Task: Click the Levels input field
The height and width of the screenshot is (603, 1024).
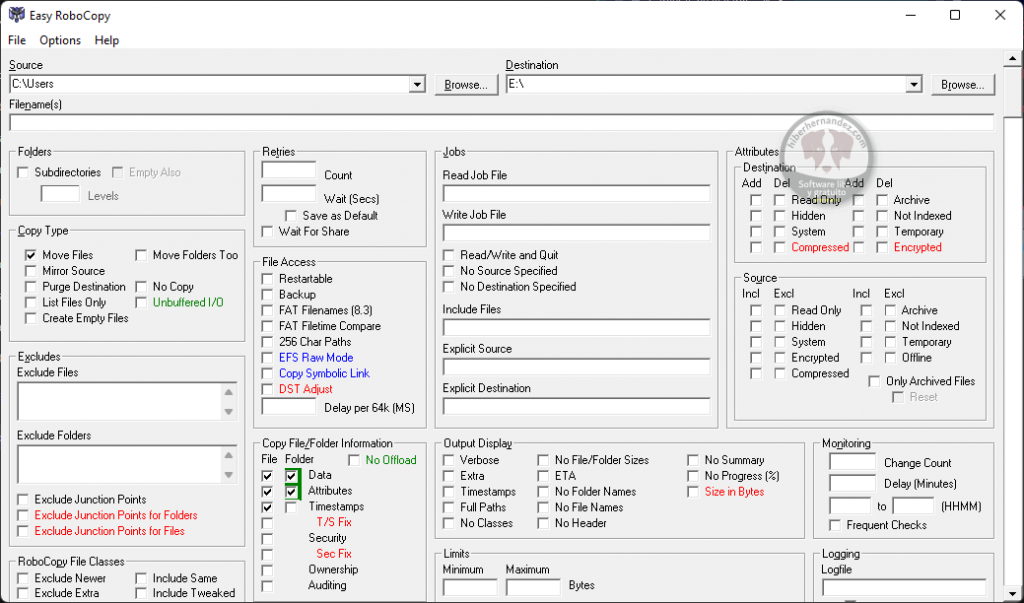Action: 60,194
